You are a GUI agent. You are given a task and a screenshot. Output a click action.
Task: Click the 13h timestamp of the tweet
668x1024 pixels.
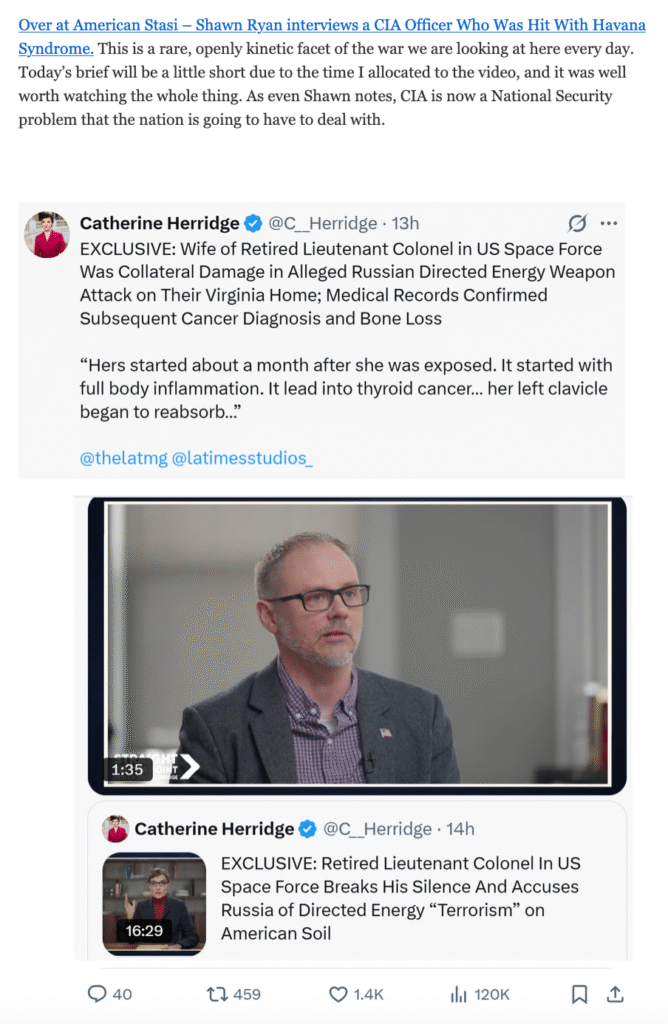405,223
